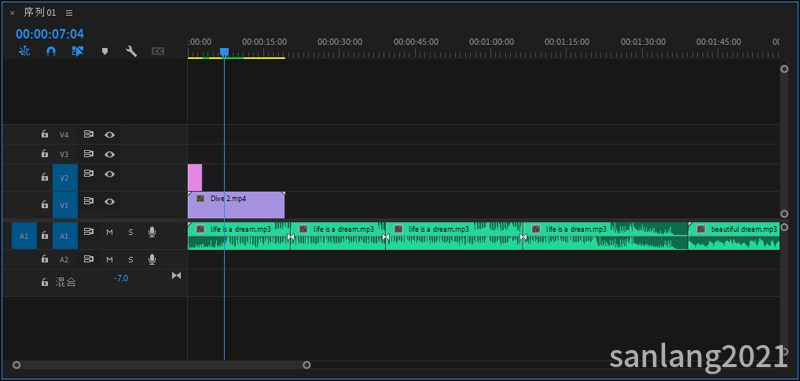Select the beautiful dream.mp3 audio clip

[734, 236]
